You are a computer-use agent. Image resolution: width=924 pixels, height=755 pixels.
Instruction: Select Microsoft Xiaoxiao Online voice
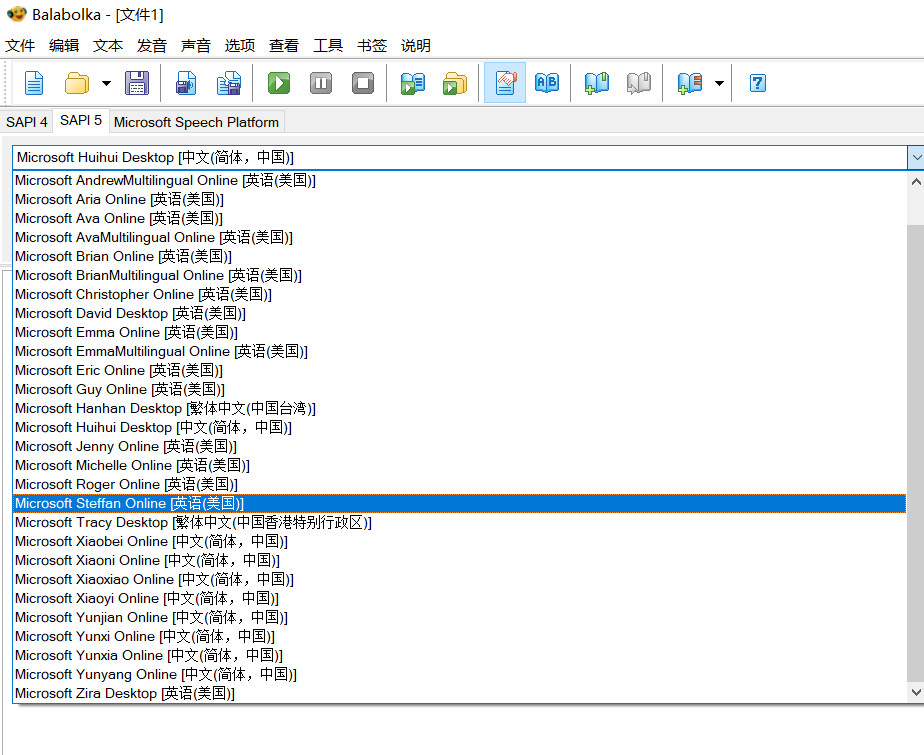(460, 579)
